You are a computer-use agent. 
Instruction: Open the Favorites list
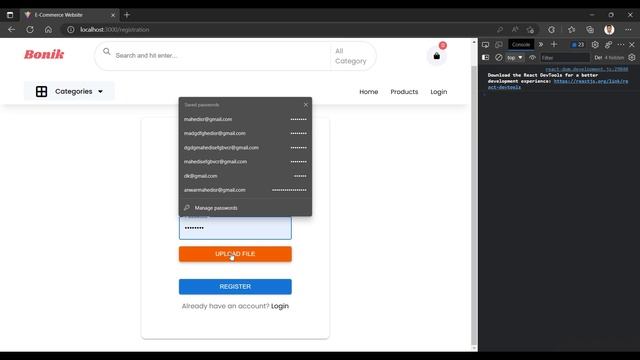pyautogui.click(x=571, y=29)
